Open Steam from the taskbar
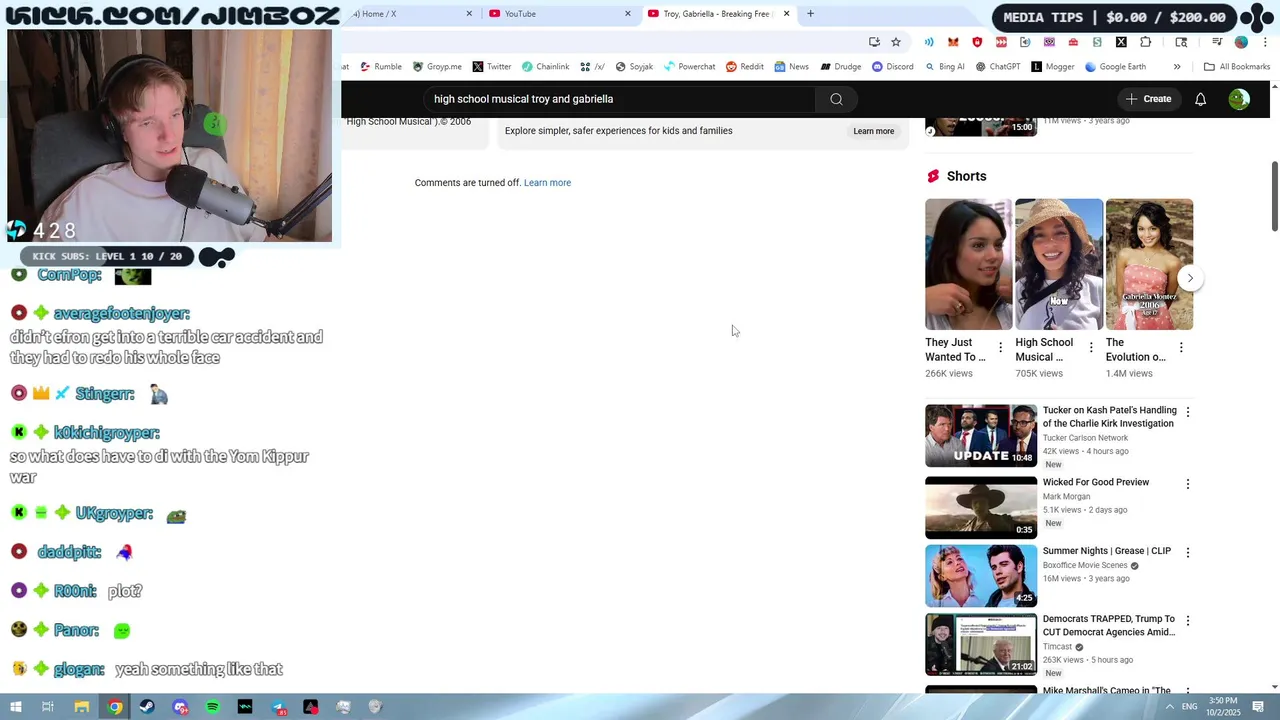1280x720 pixels. pyautogui.click(x=147, y=707)
